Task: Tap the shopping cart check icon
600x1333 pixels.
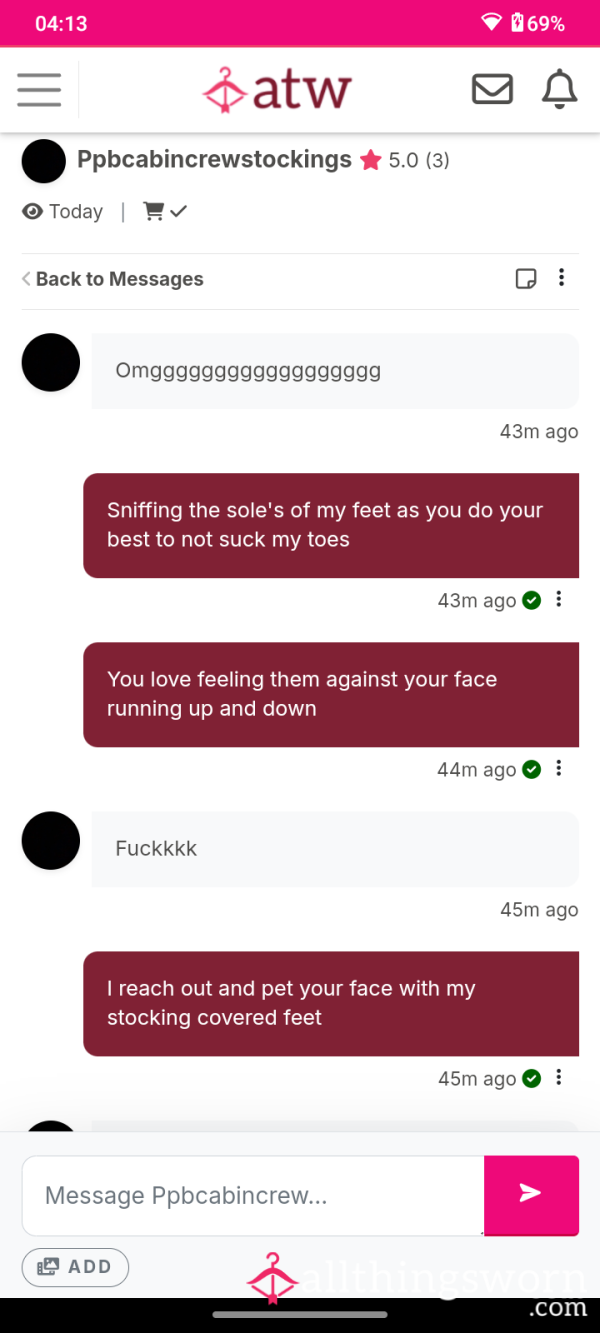Action: pos(166,211)
